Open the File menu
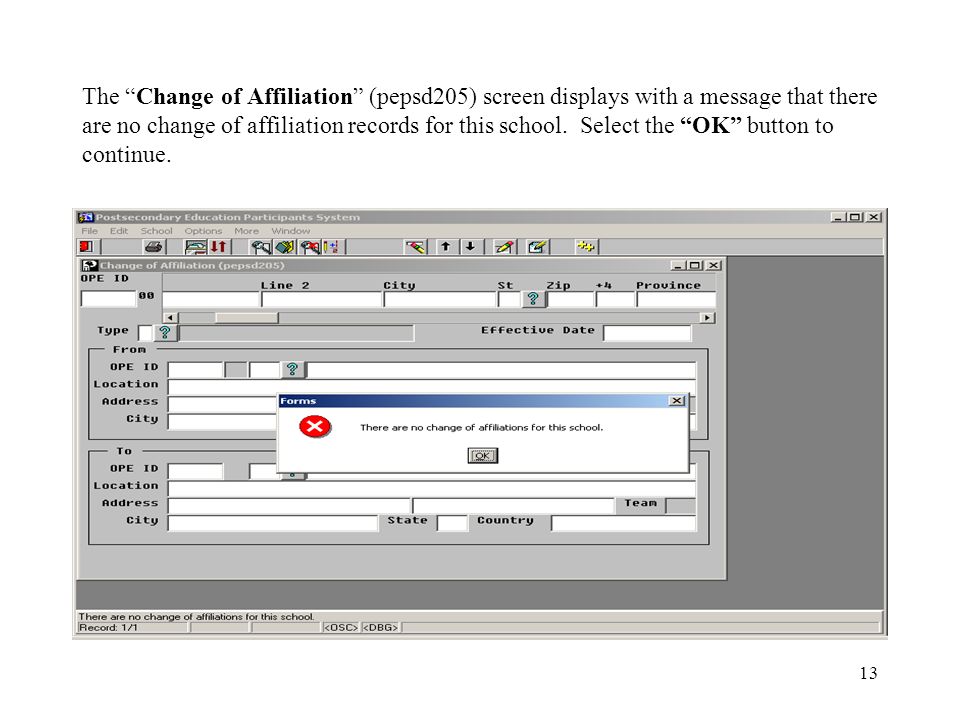The width and height of the screenshot is (960, 720). (89, 231)
